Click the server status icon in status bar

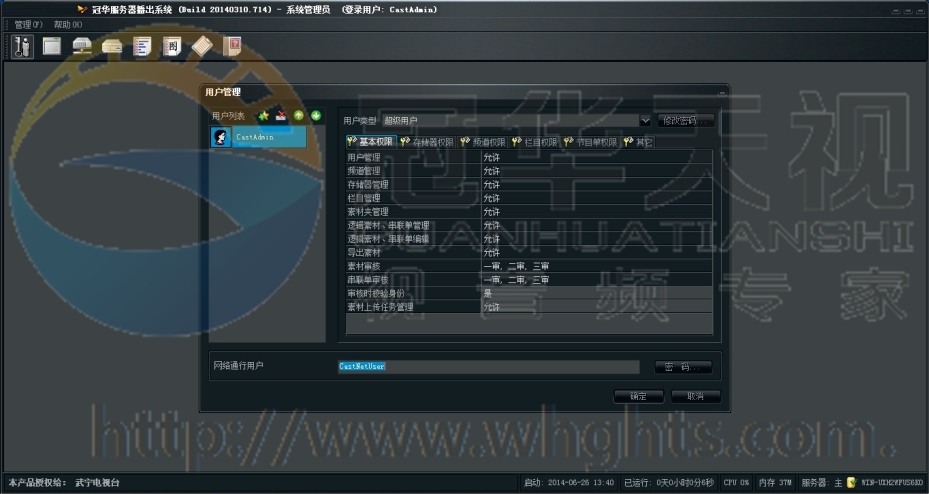(851, 483)
